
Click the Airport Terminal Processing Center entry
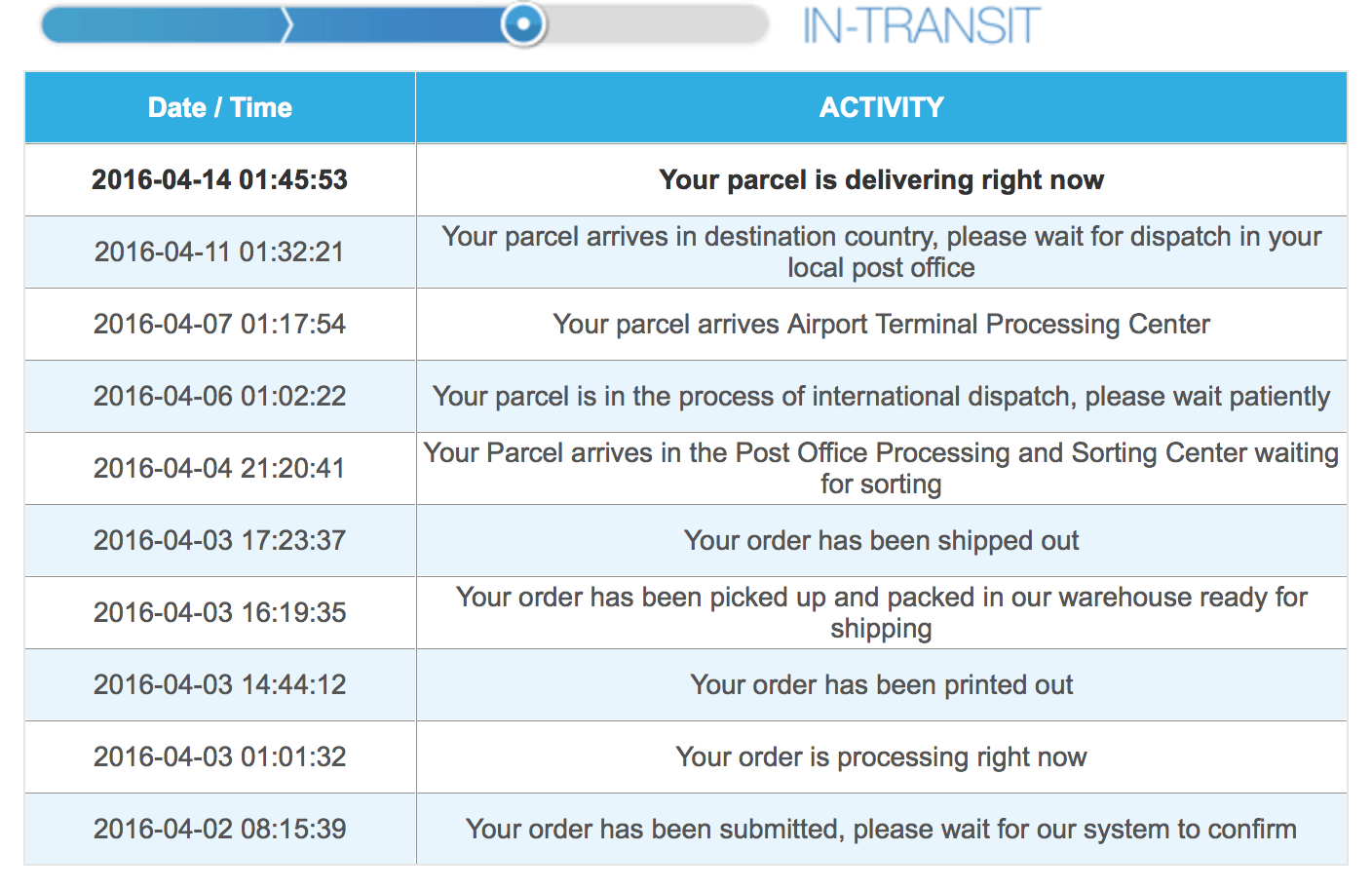881,324
